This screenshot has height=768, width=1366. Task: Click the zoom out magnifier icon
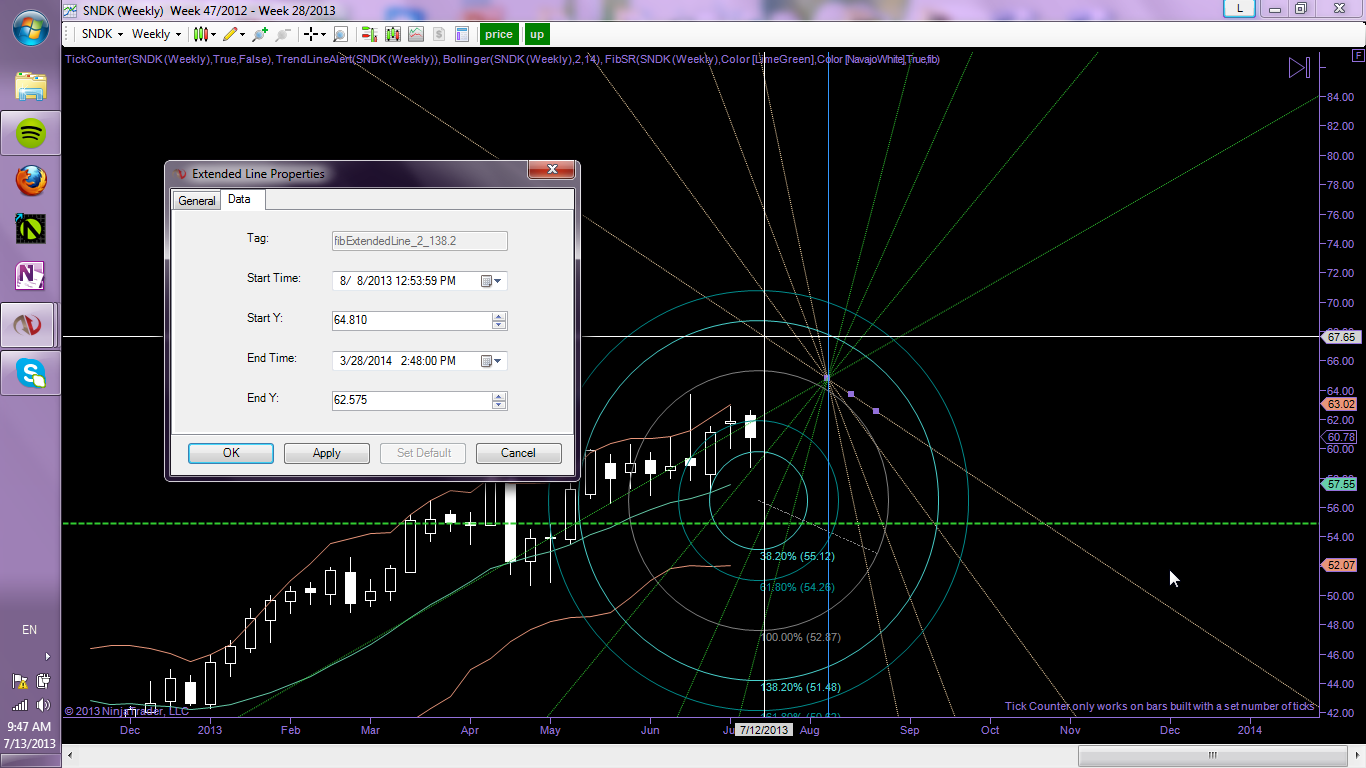283,34
